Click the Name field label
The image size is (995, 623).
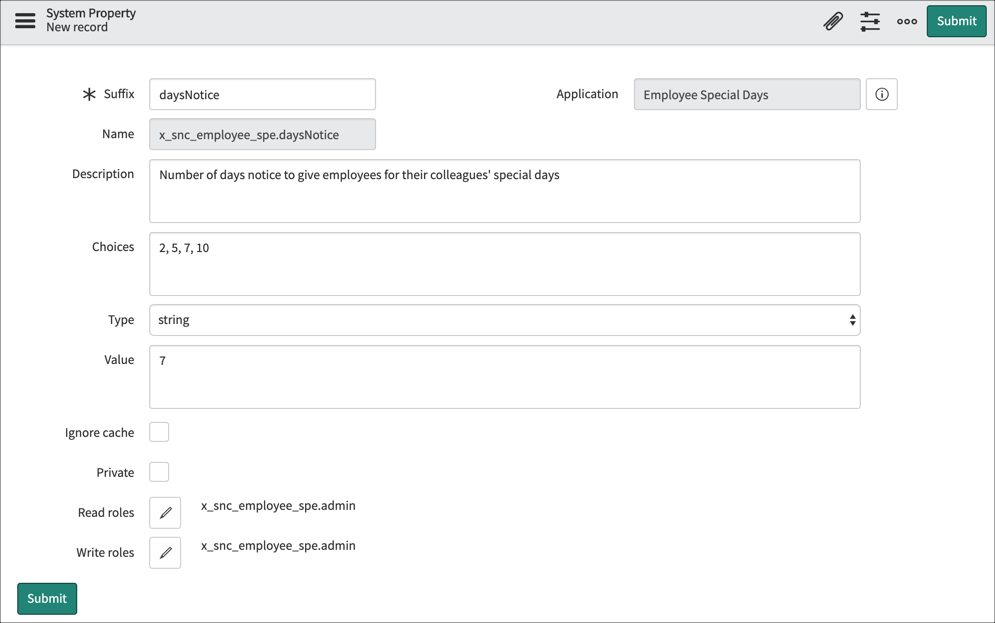click(x=118, y=134)
